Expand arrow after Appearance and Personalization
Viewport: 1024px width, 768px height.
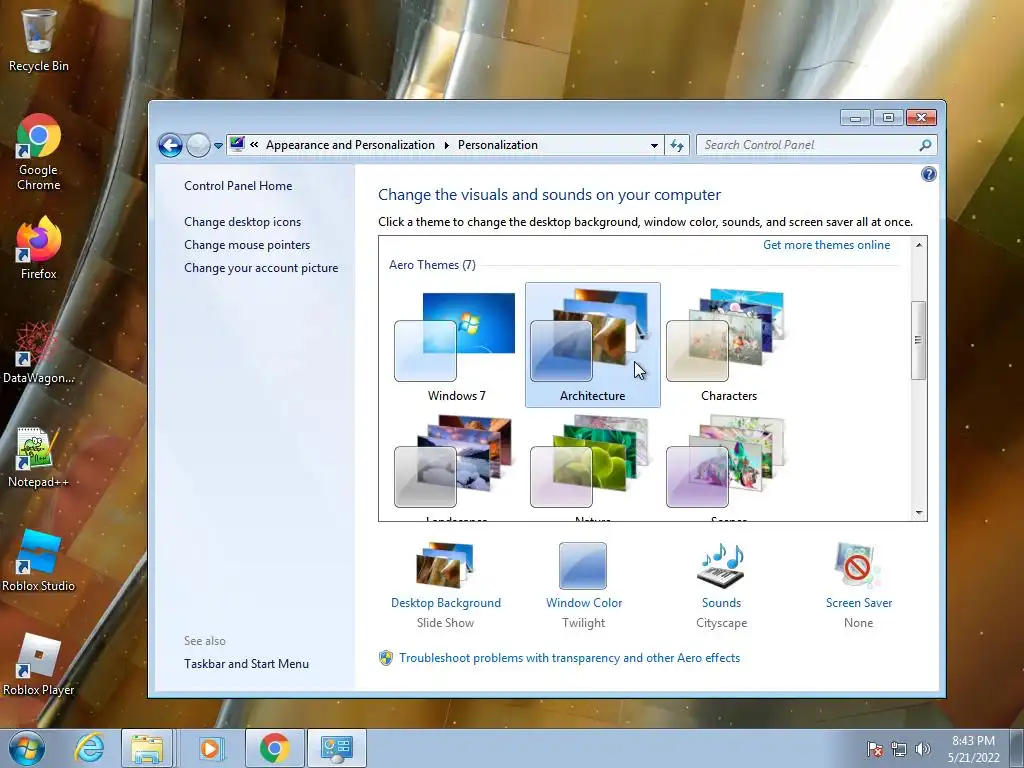click(x=447, y=145)
